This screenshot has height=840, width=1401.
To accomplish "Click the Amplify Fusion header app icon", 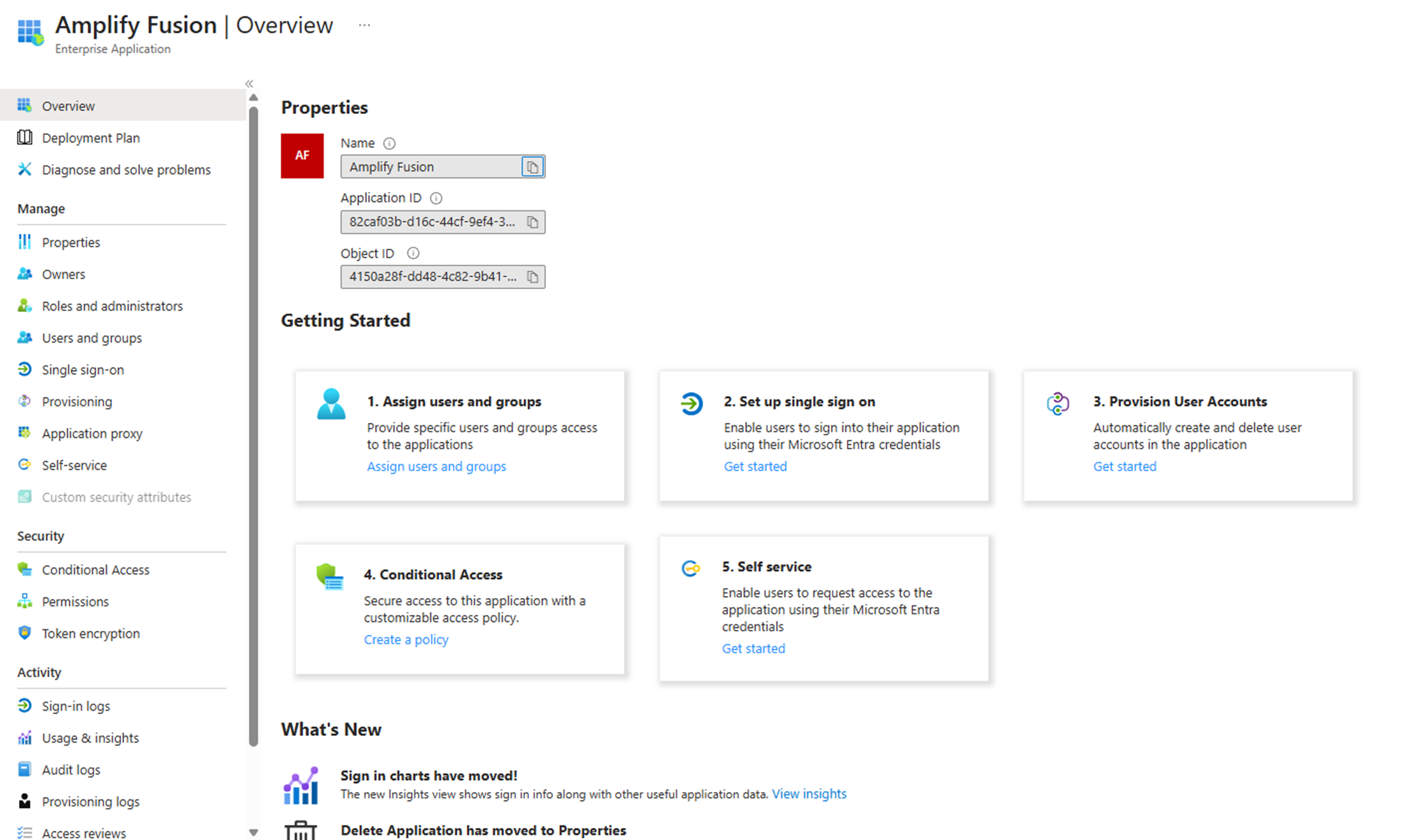I will pos(30,32).
